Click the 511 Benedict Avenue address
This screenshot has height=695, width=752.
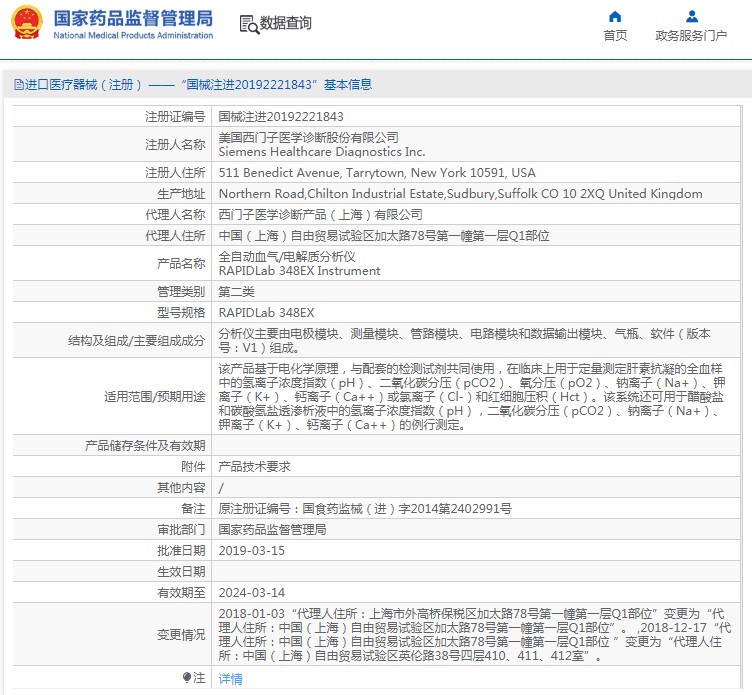(377, 173)
